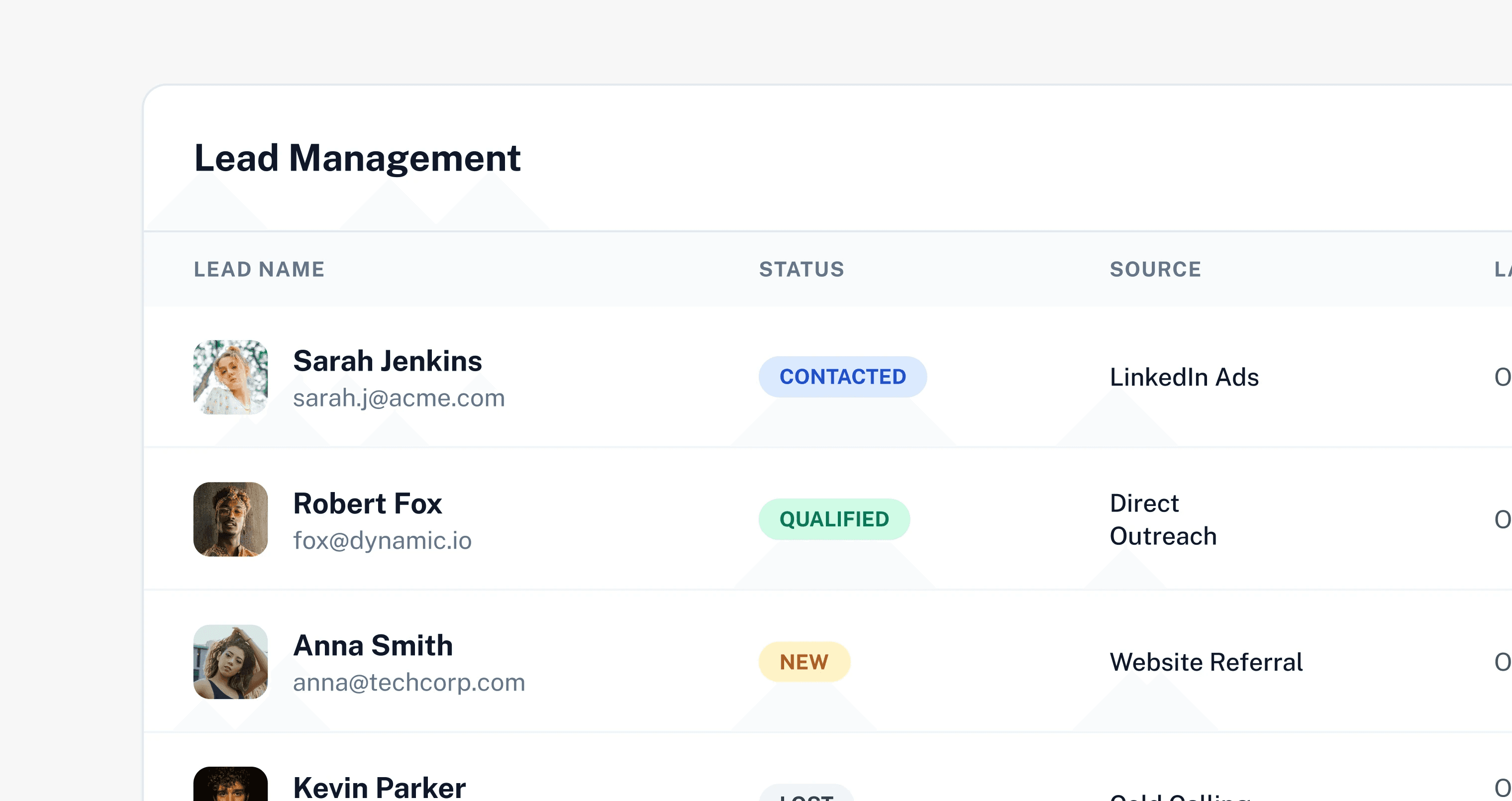Screen dimensions: 1512x801
Task: Click Anna Smith's avatar photo
Action: (x=230, y=661)
